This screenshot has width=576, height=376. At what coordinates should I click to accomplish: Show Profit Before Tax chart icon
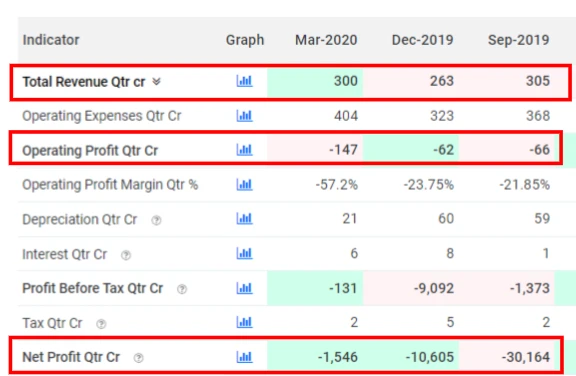pos(244,288)
